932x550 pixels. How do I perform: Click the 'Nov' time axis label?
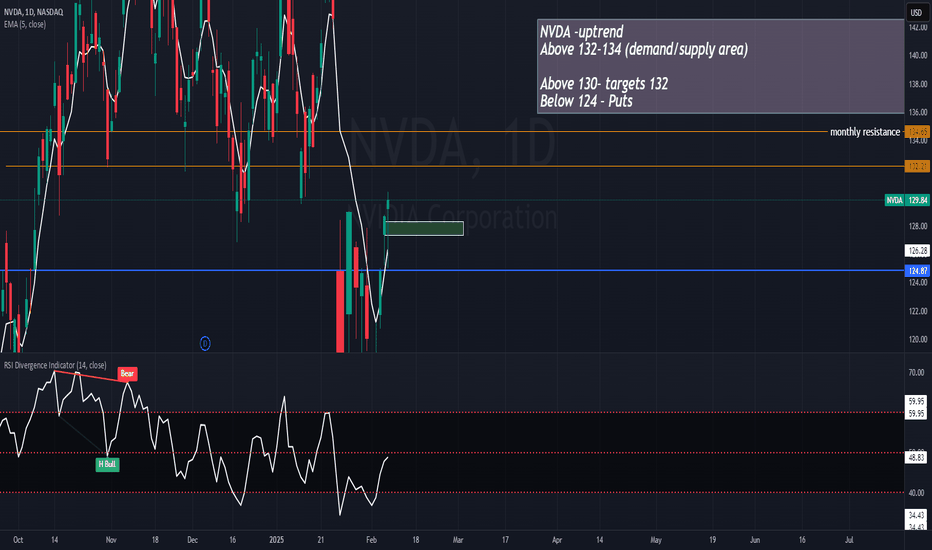[x=111, y=540]
